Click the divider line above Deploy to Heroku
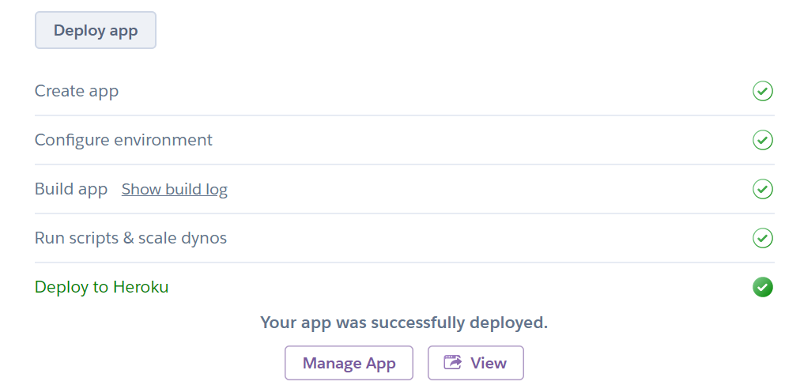Screen dimensions: 800x389 [x=405, y=262]
